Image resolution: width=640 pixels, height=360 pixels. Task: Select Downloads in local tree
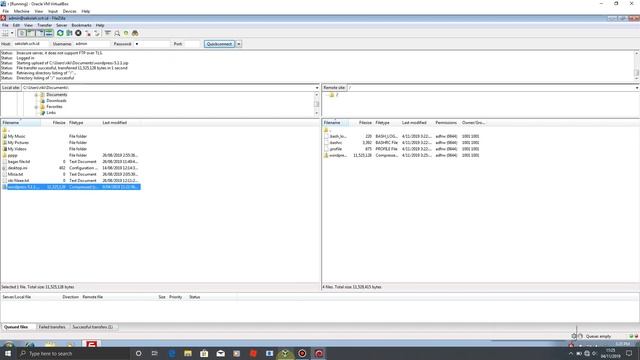(x=56, y=100)
